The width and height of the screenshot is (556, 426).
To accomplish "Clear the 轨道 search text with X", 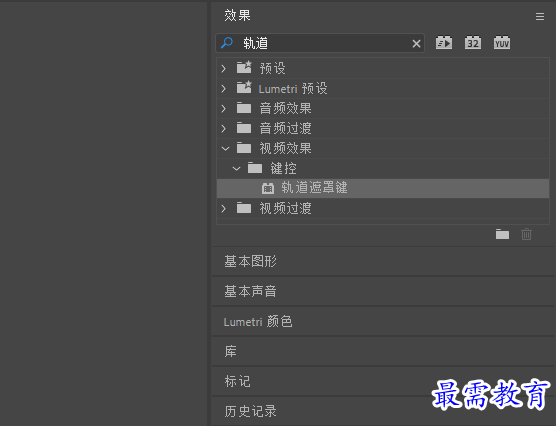I will [416, 44].
